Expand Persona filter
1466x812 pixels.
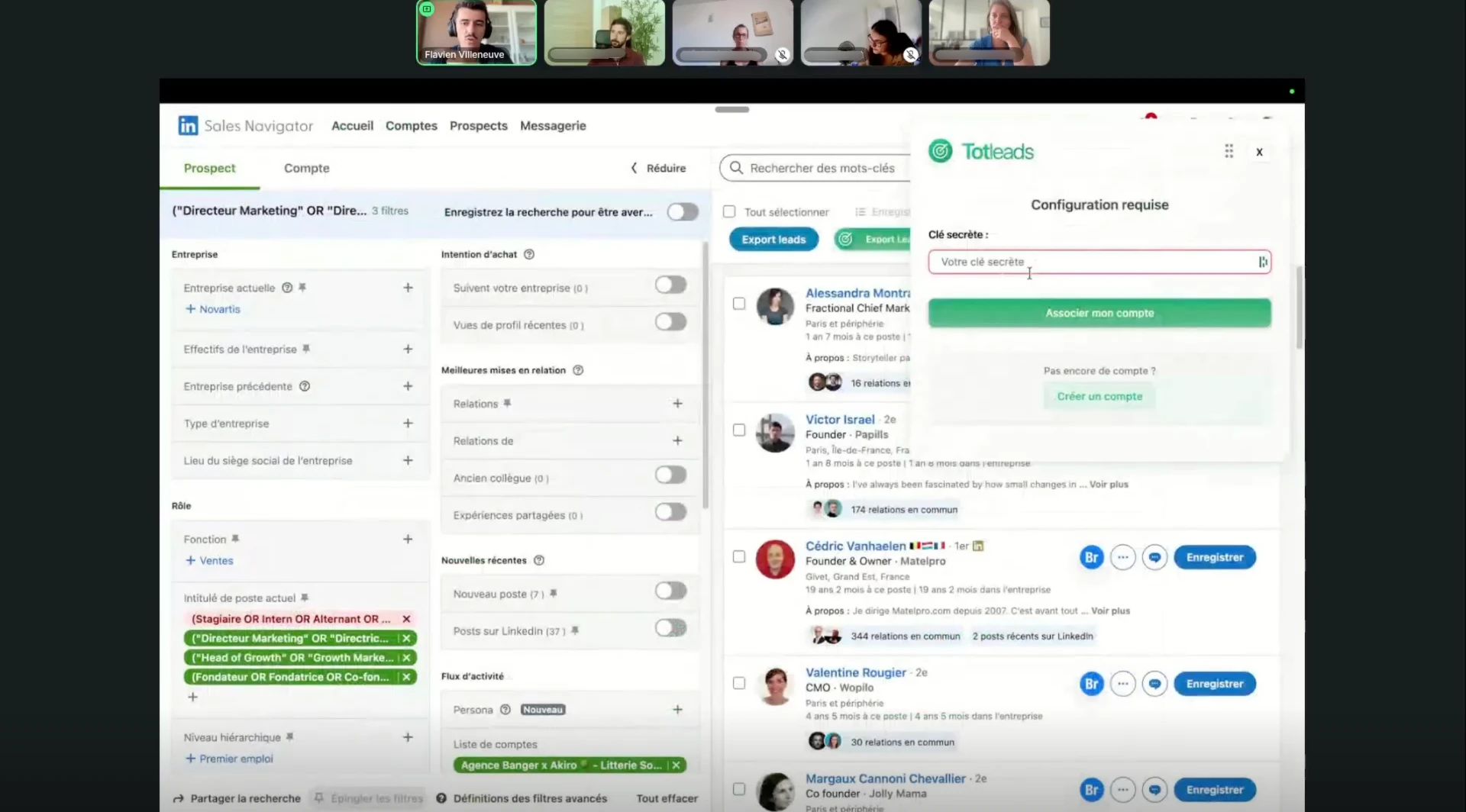coord(677,710)
